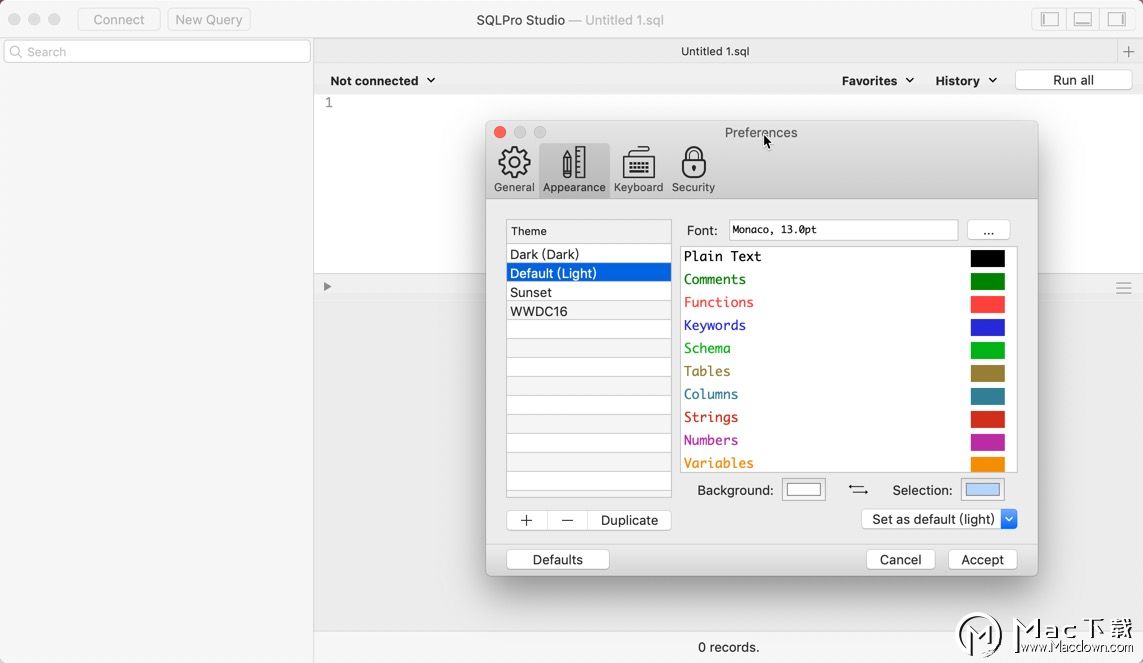Open the Favorites dropdown

tap(878, 81)
